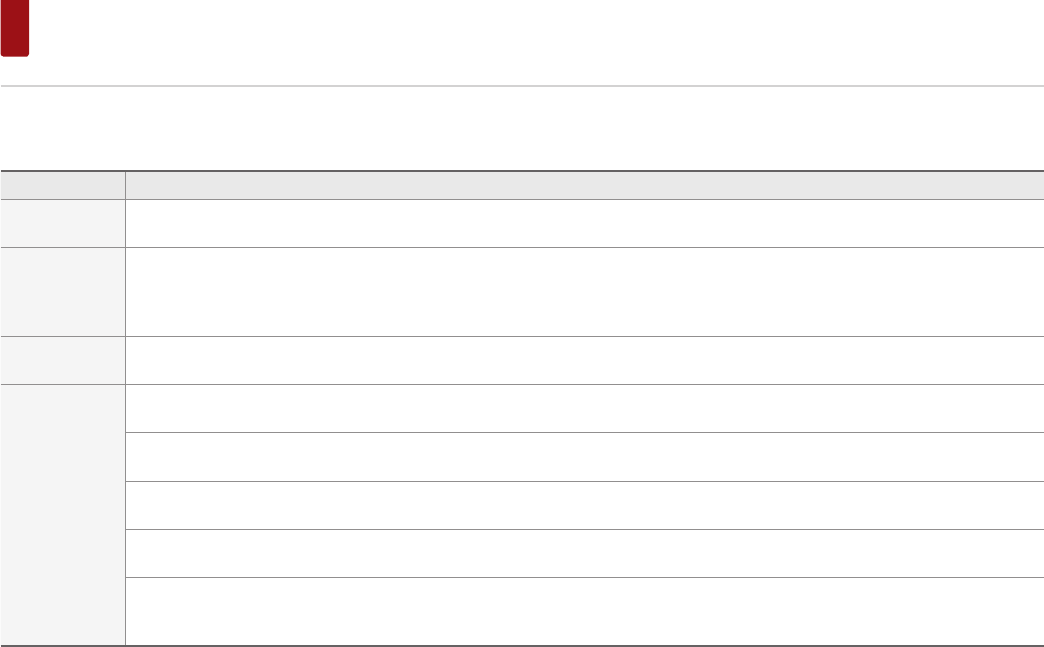Click the red bookmark marker at top-left
This screenshot has height=647, width=1044.
(x=15, y=28)
